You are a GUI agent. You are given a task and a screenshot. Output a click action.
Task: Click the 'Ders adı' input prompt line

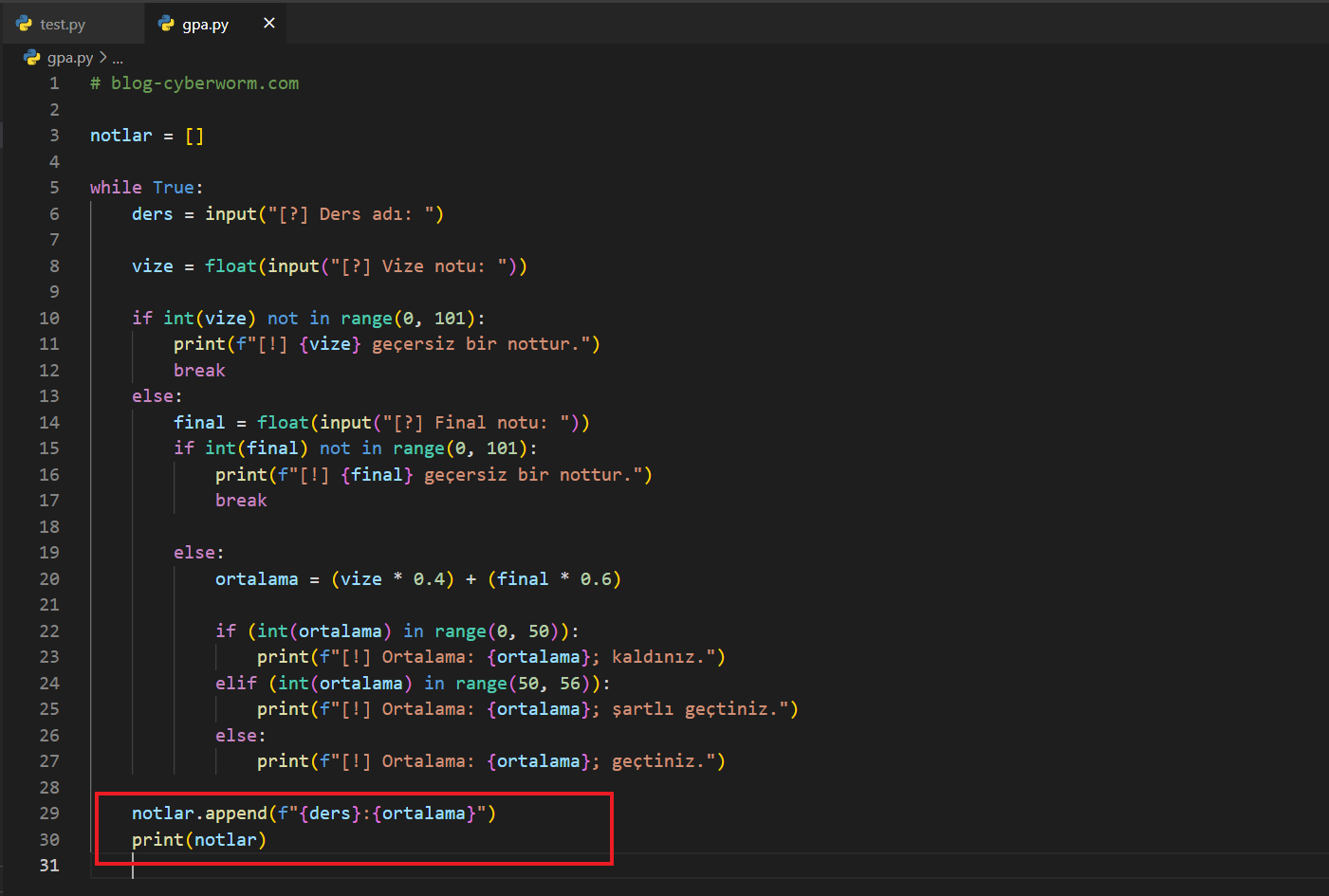tap(287, 214)
